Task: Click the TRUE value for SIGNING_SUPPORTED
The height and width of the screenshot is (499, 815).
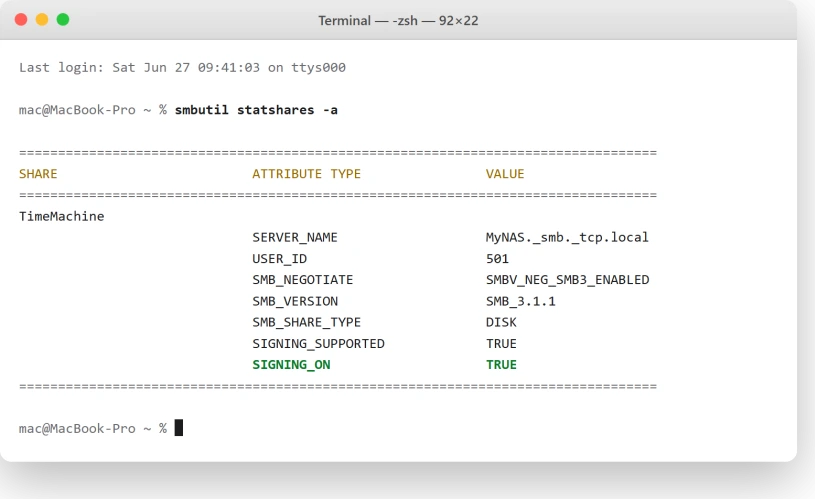Action: (501, 344)
